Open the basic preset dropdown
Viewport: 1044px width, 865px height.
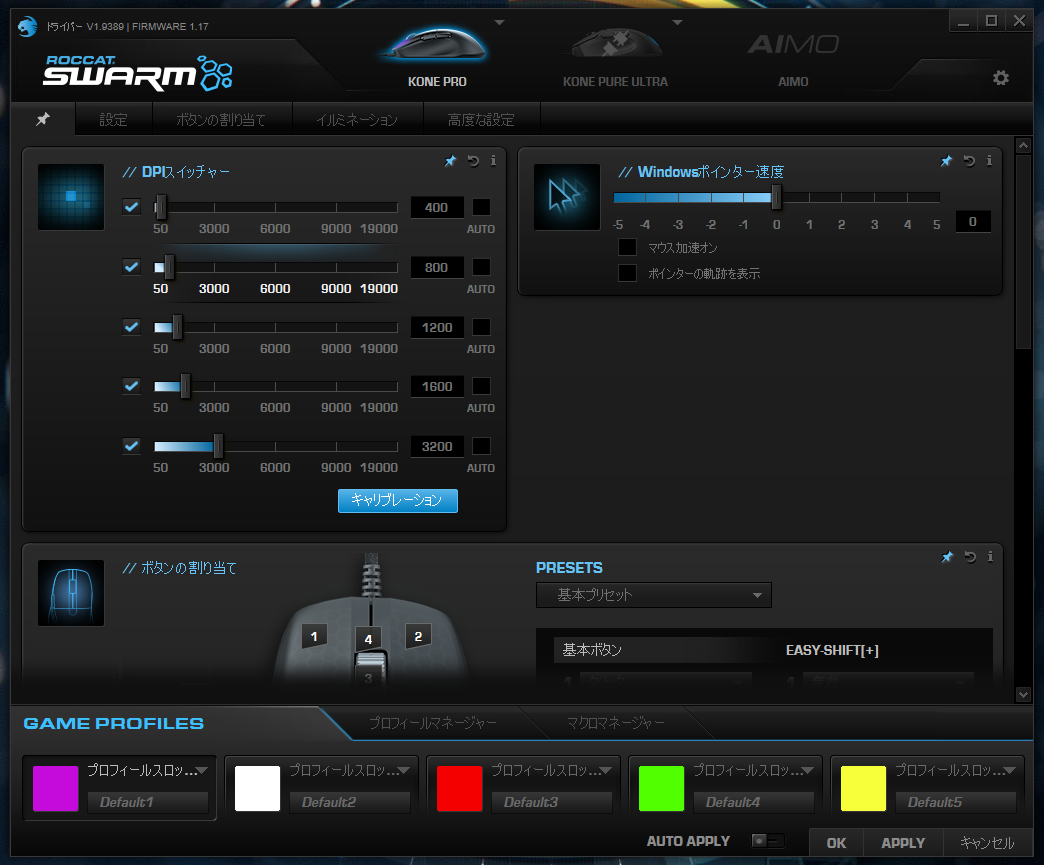654,595
